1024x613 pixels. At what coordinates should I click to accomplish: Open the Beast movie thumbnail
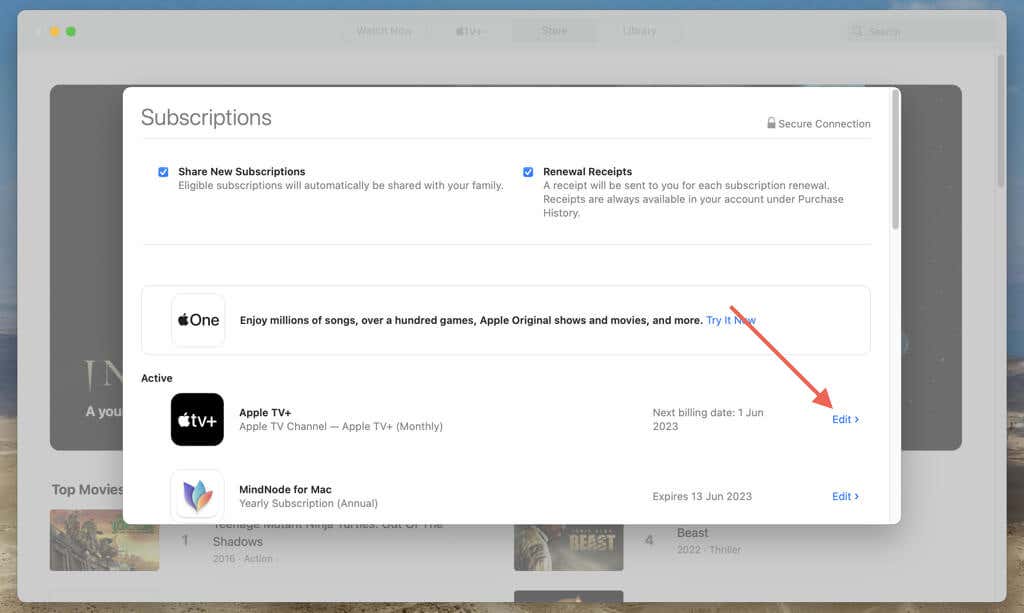(569, 545)
